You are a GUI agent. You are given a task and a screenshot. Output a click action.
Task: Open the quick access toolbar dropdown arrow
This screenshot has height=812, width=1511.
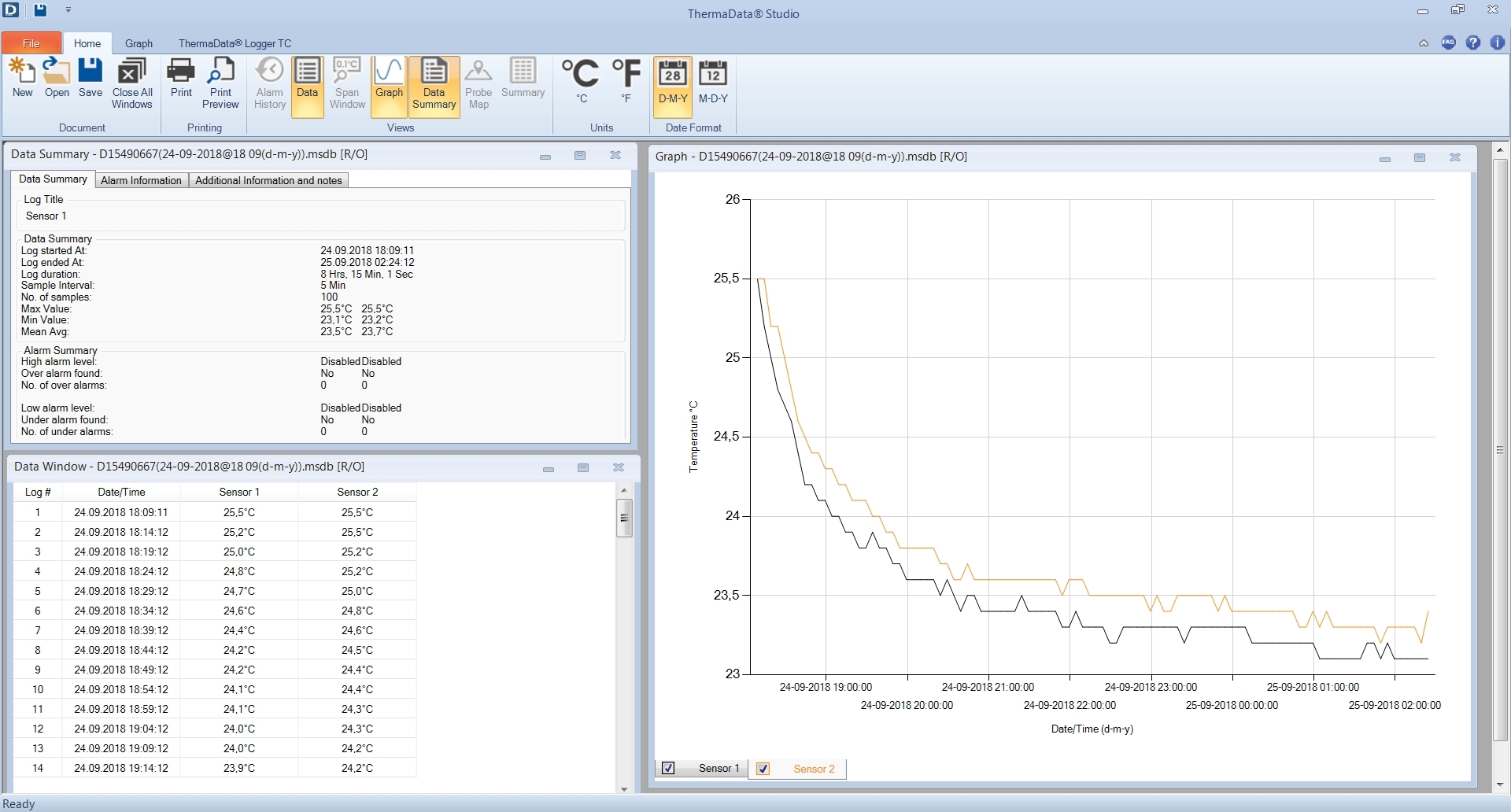point(68,10)
